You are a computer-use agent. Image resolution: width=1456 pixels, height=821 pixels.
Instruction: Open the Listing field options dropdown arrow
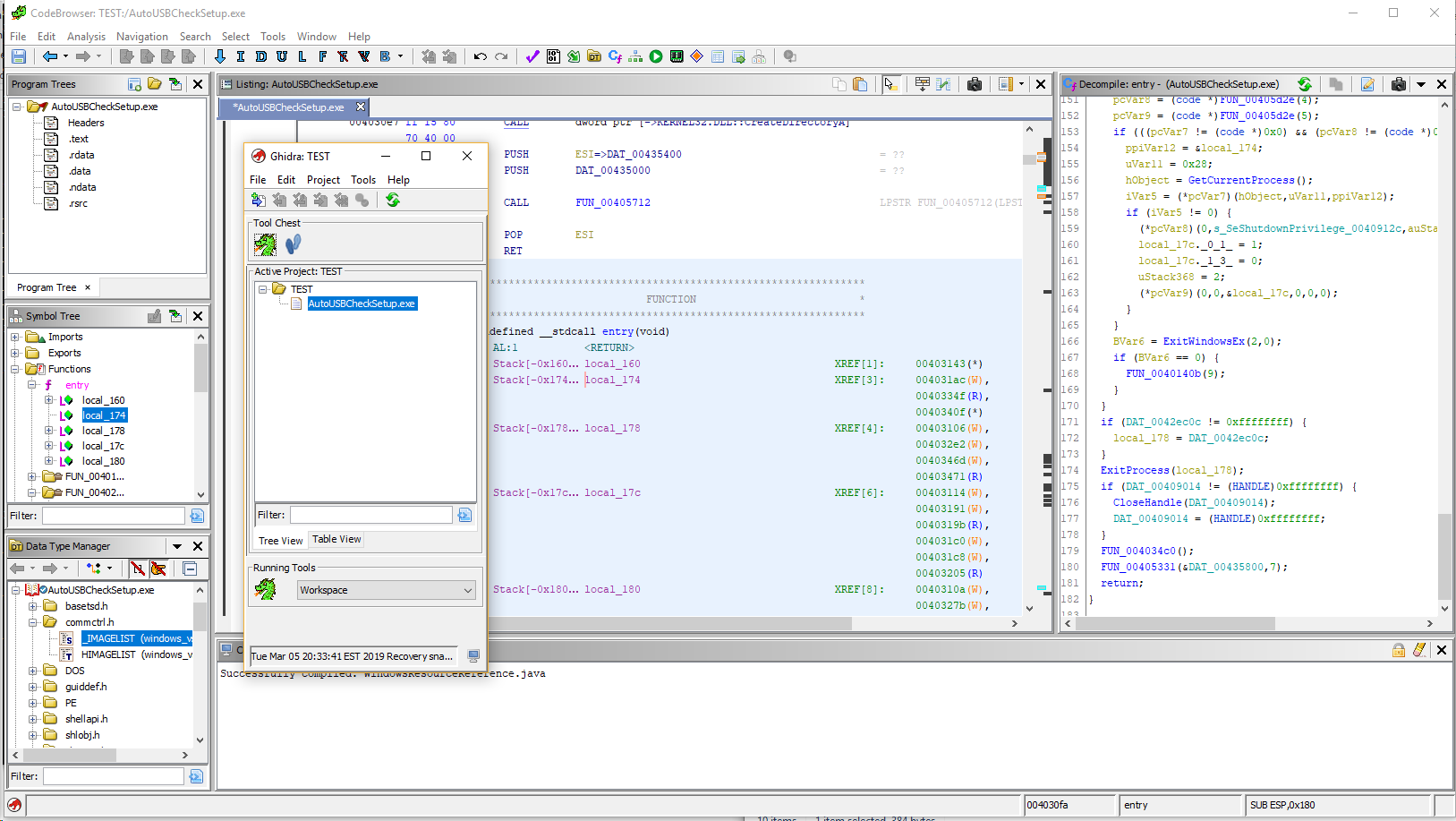tap(1021, 84)
